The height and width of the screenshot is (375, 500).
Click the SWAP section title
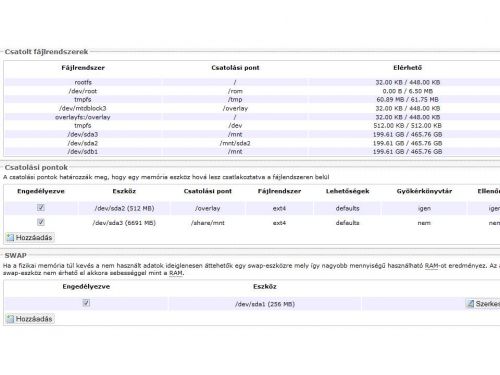pyautogui.click(x=15, y=255)
